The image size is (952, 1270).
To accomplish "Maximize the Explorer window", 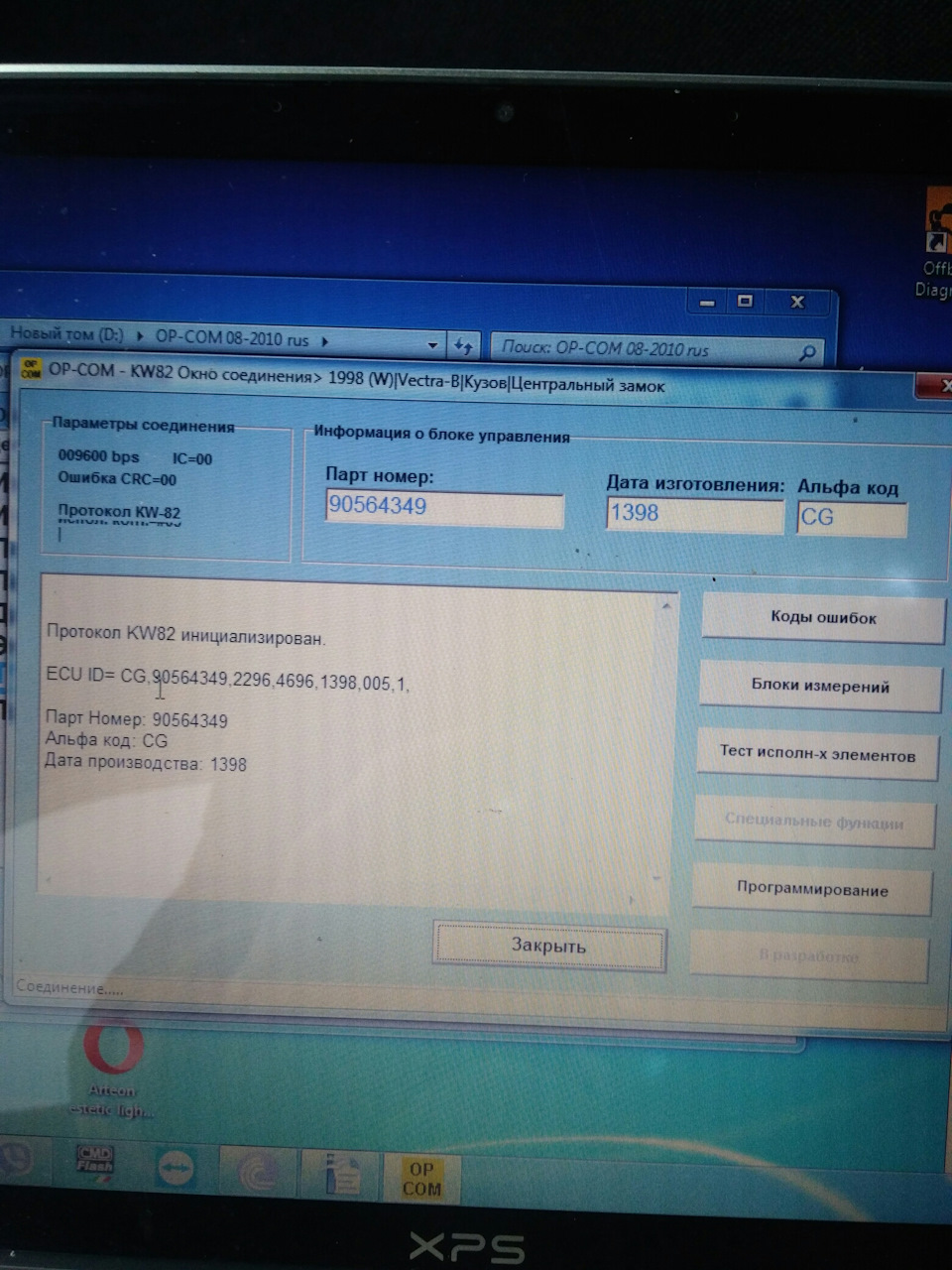I will pyautogui.click(x=744, y=302).
